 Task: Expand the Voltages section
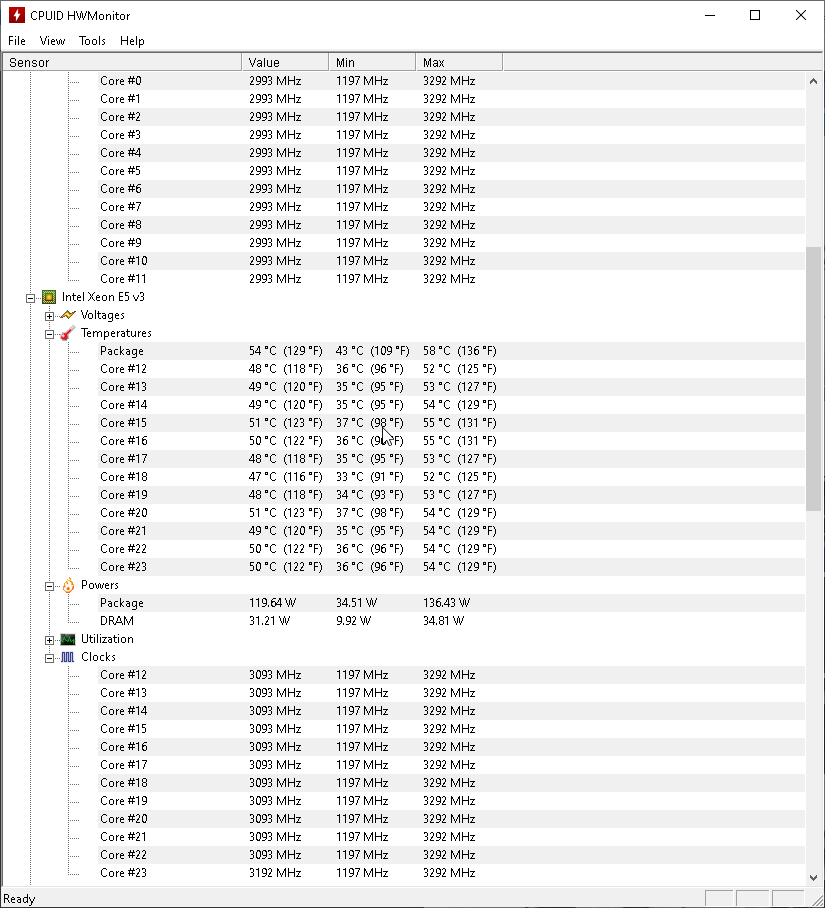pos(49,316)
